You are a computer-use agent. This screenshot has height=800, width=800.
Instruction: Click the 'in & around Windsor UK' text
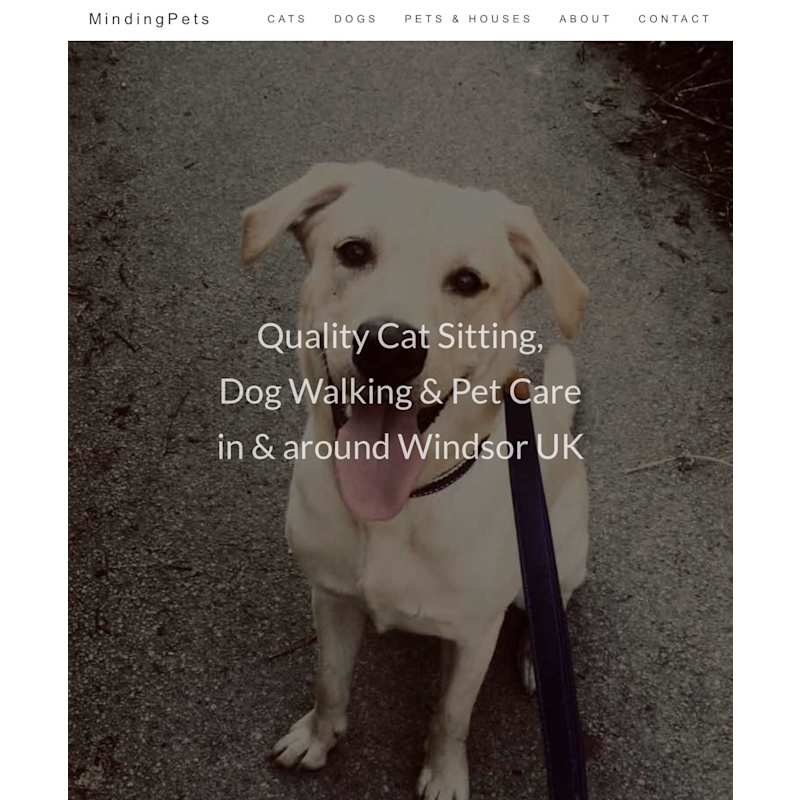(x=400, y=447)
